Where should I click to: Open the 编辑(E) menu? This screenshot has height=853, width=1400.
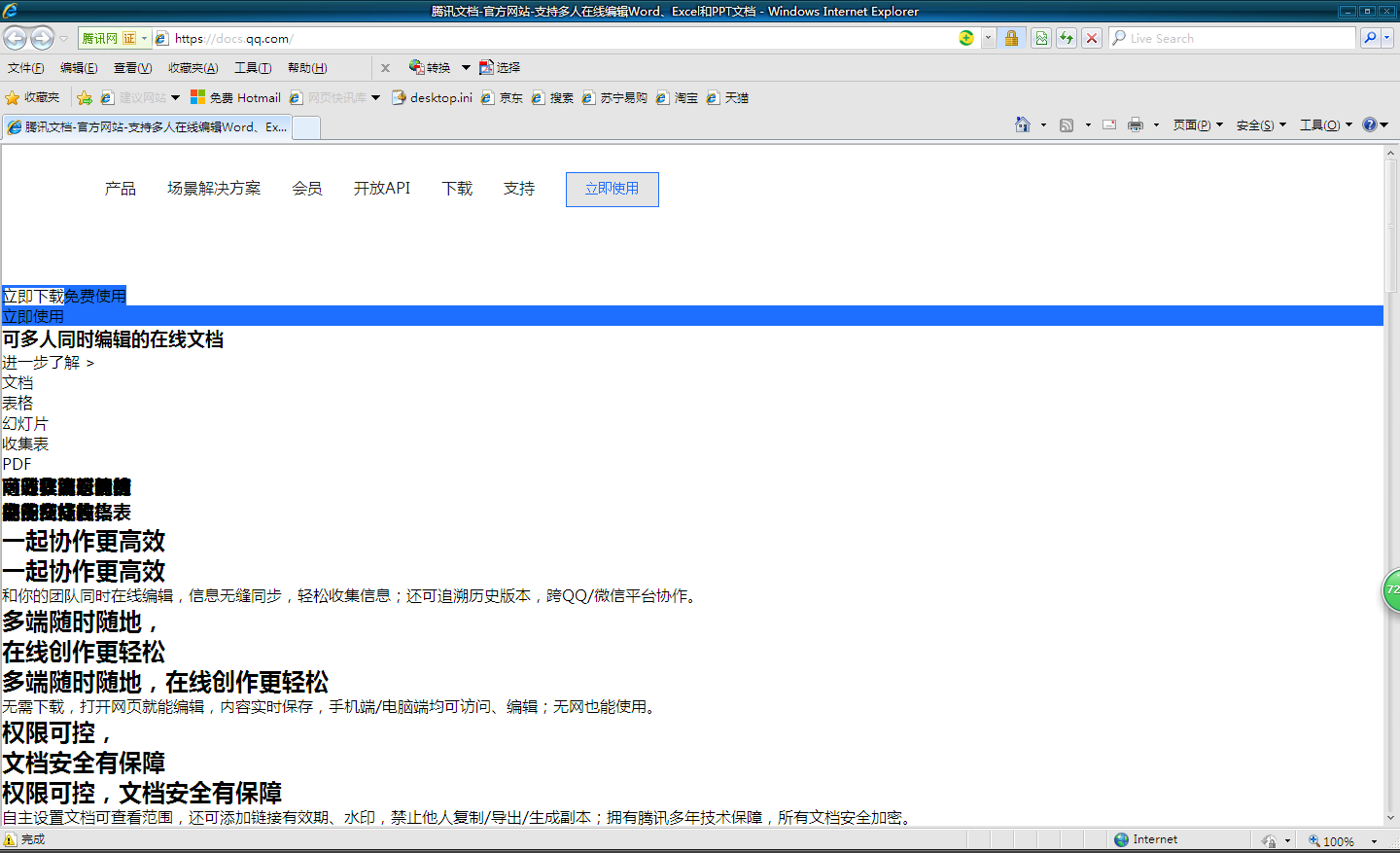click(x=79, y=68)
